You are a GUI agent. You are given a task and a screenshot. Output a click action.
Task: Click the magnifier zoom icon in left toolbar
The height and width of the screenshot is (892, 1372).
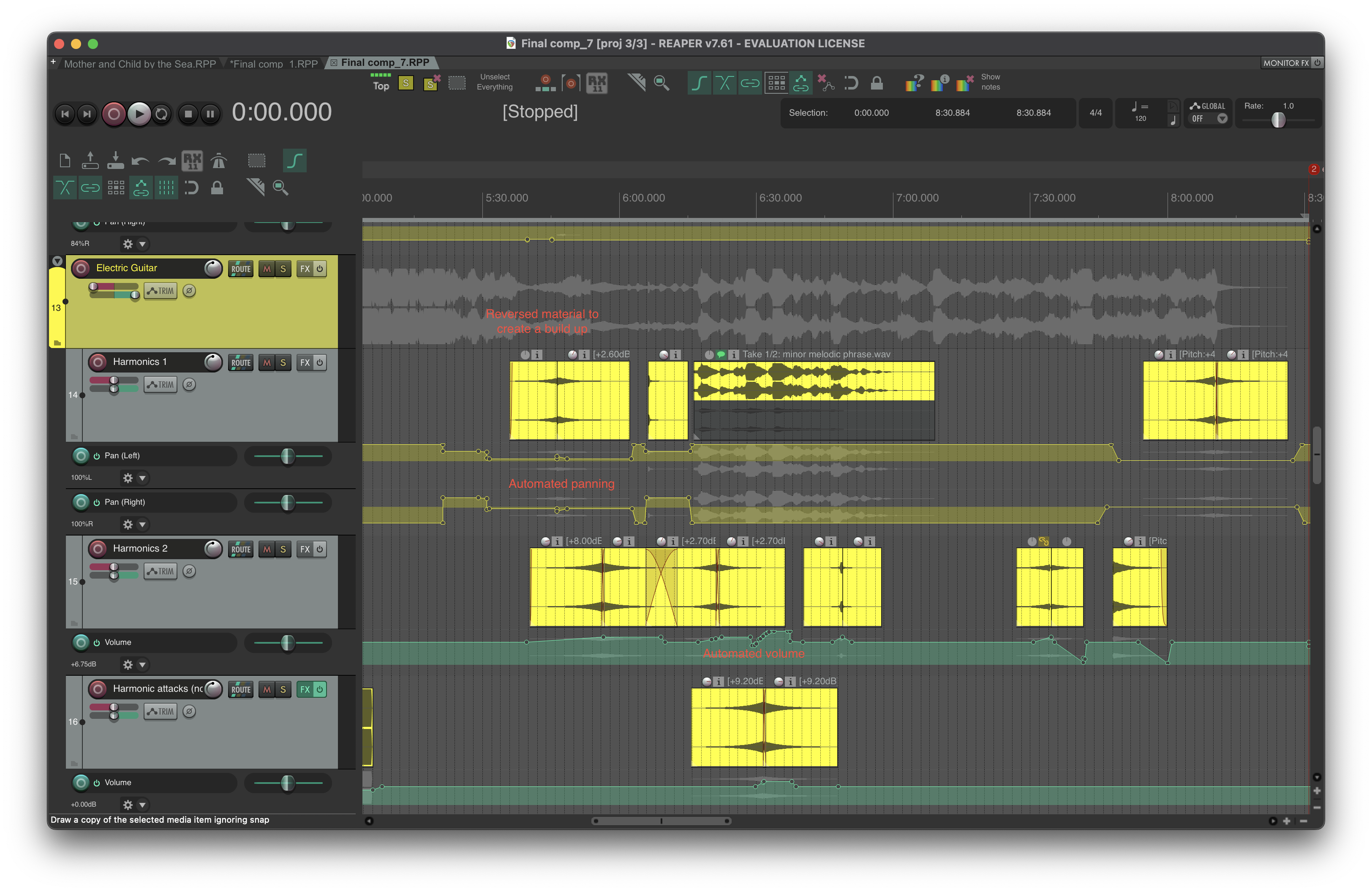click(x=281, y=187)
